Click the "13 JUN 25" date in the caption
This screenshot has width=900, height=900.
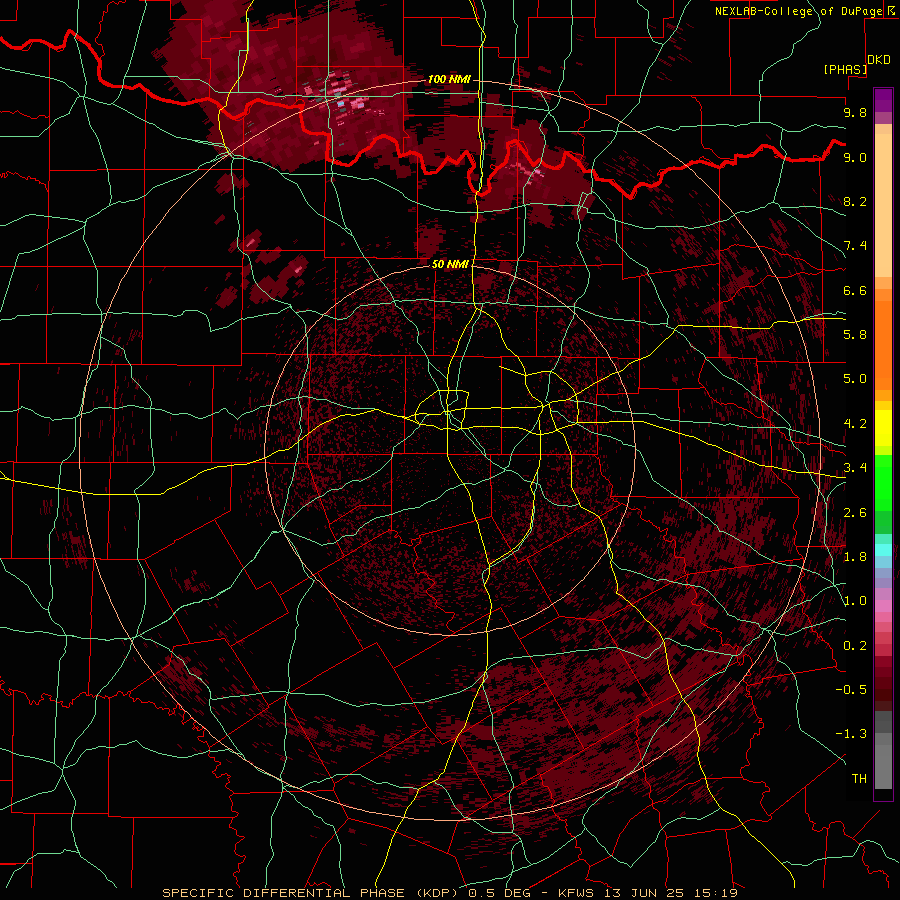pos(645,893)
